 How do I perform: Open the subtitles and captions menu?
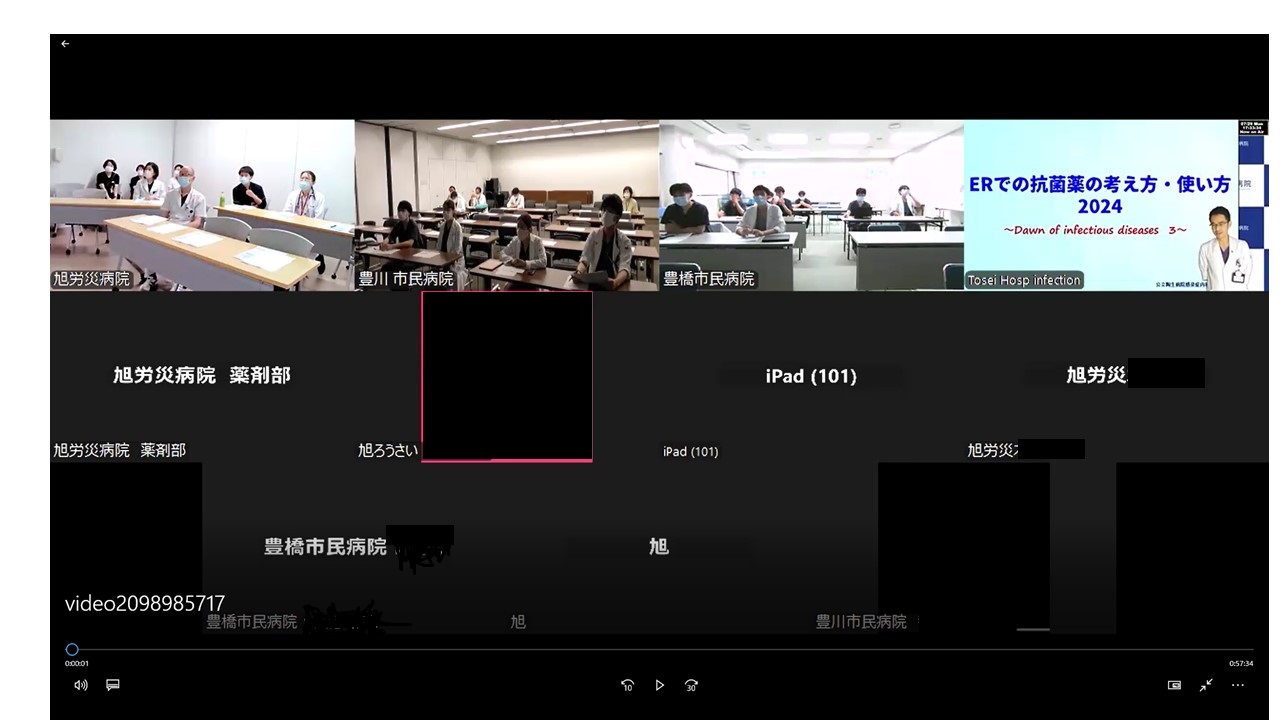(113, 685)
